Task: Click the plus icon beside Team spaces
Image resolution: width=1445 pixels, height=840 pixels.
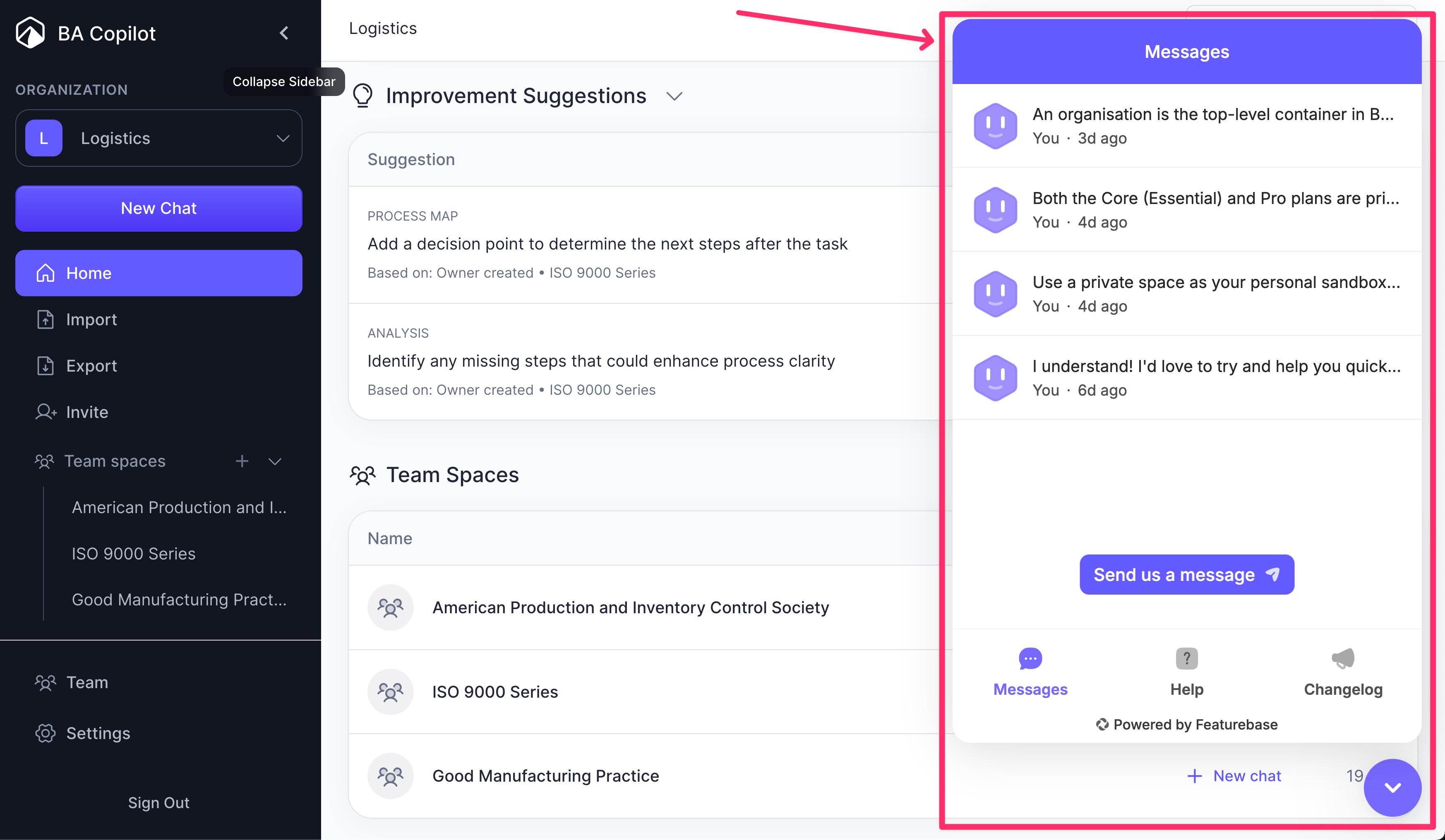Action: click(x=242, y=461)
